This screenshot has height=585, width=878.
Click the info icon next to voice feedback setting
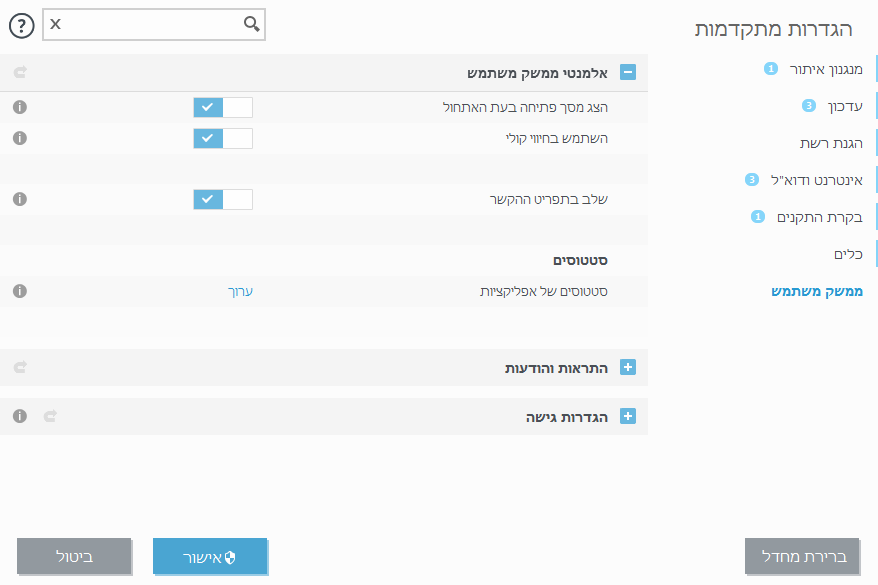19,138
